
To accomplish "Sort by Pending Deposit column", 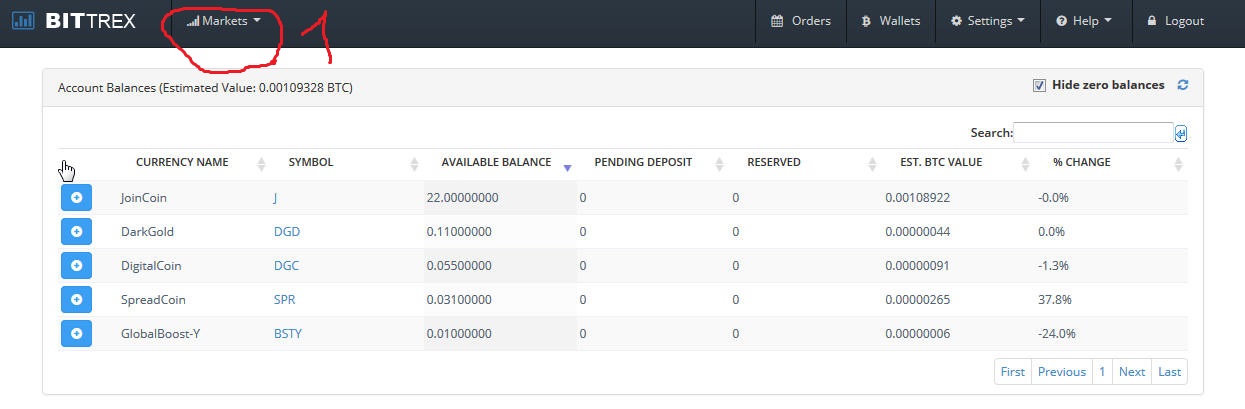I will (643, 162).
